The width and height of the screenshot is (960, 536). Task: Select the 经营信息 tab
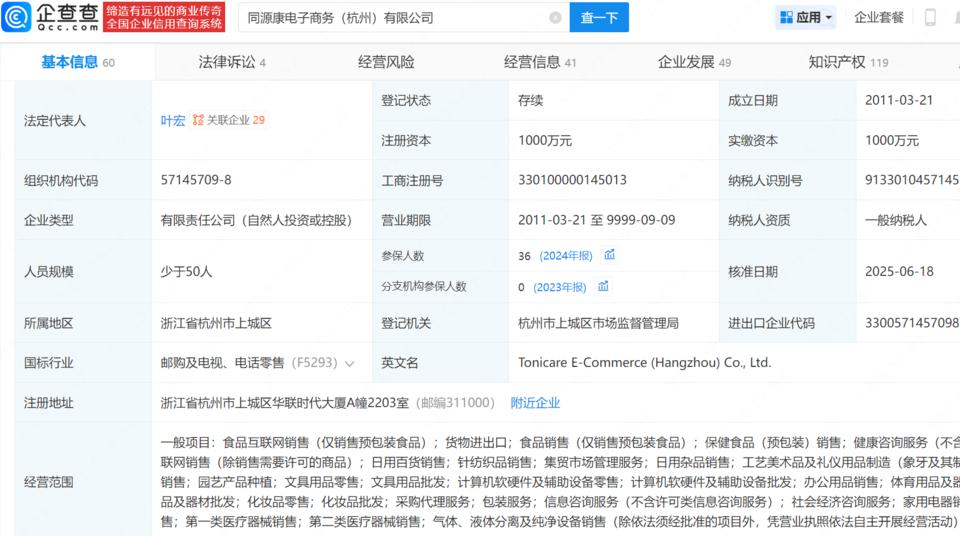point(532,62)
